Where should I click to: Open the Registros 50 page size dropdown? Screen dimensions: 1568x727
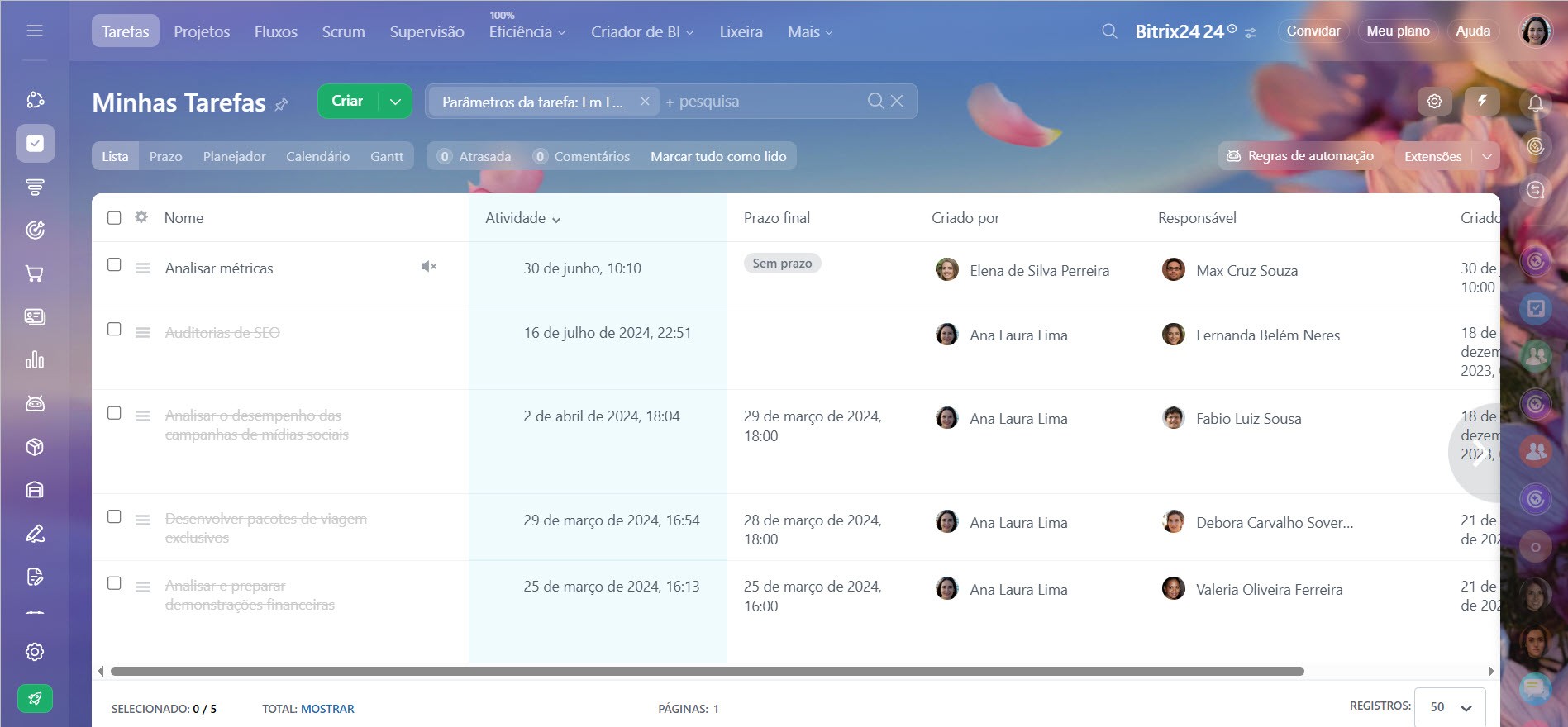coord(1450,707)
